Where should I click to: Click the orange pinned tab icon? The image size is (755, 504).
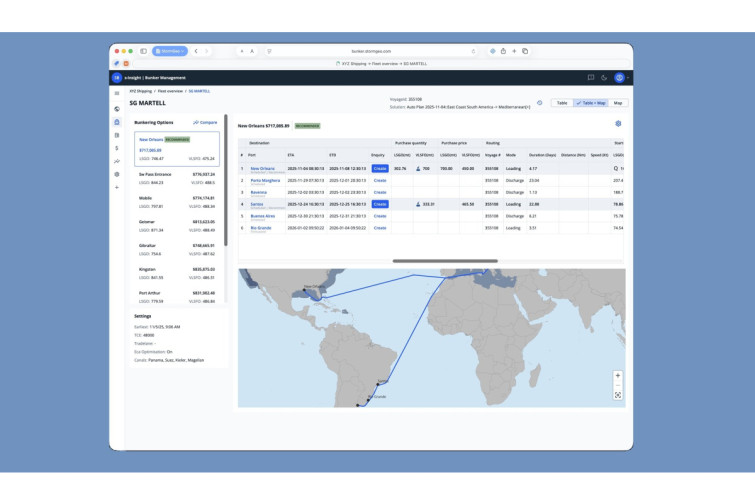pyautogui.click(x=126, y=64)
